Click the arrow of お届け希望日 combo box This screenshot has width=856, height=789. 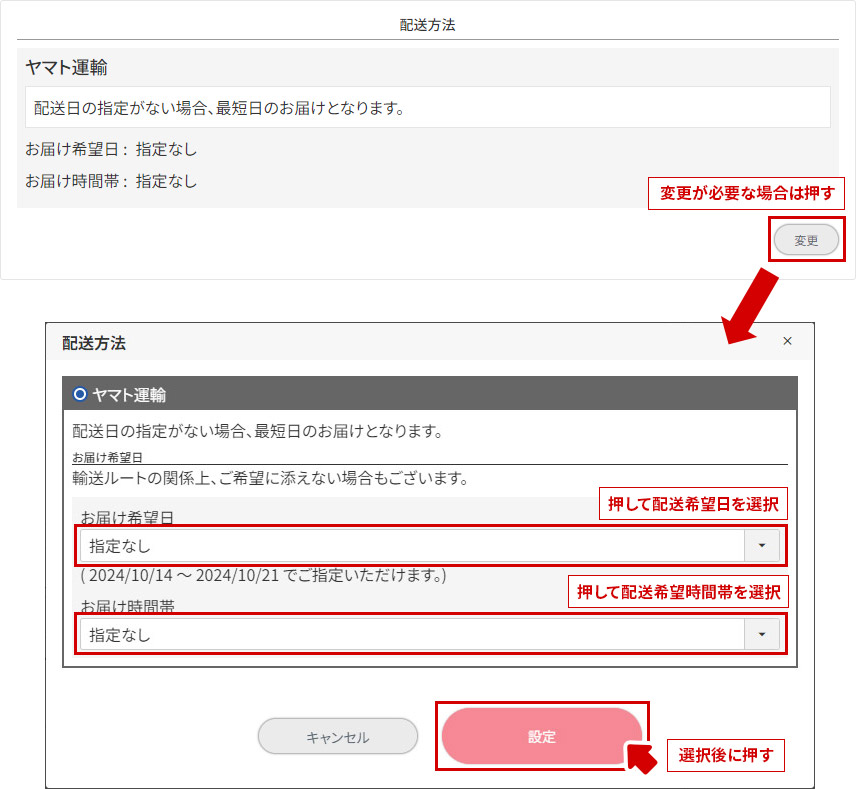pos(762,546)
